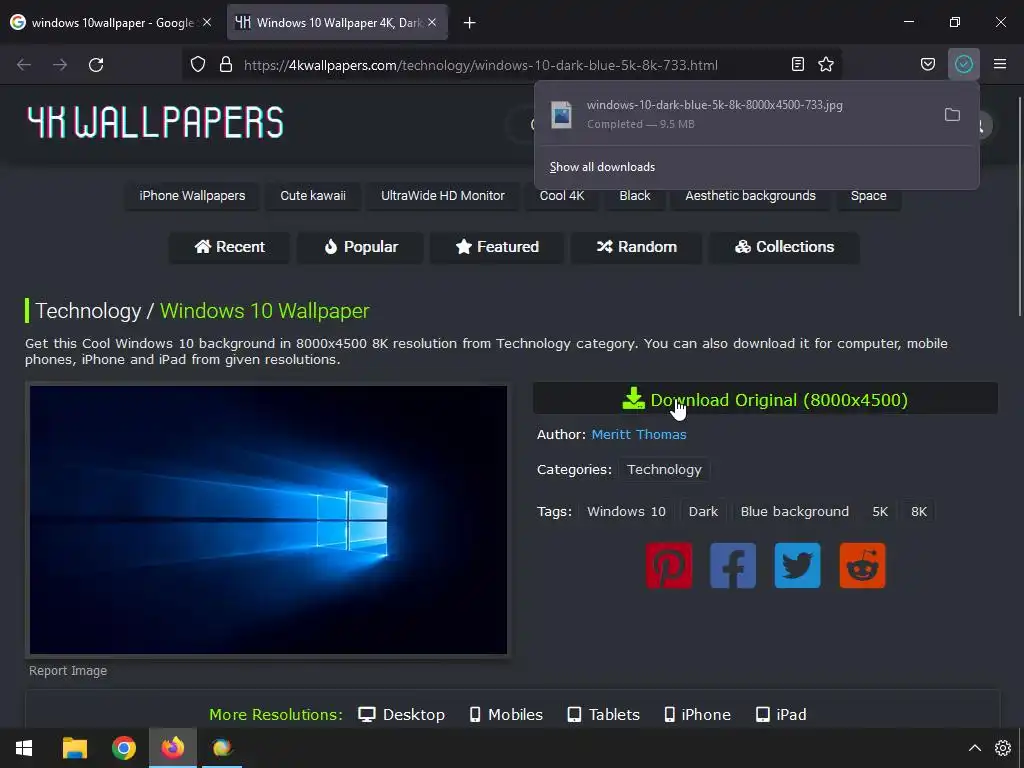Choose iPhone resolutions
Image resolution: width=1024 pixels, height=768 pixels.
pos(697,714)
